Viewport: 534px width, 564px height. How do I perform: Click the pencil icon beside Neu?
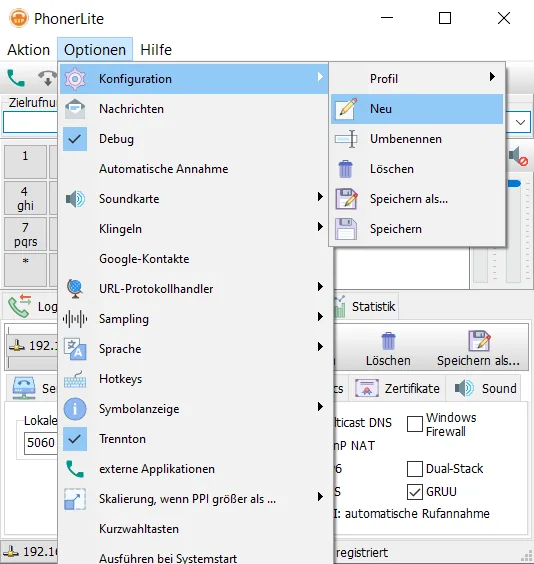click(x=346, y=109)
